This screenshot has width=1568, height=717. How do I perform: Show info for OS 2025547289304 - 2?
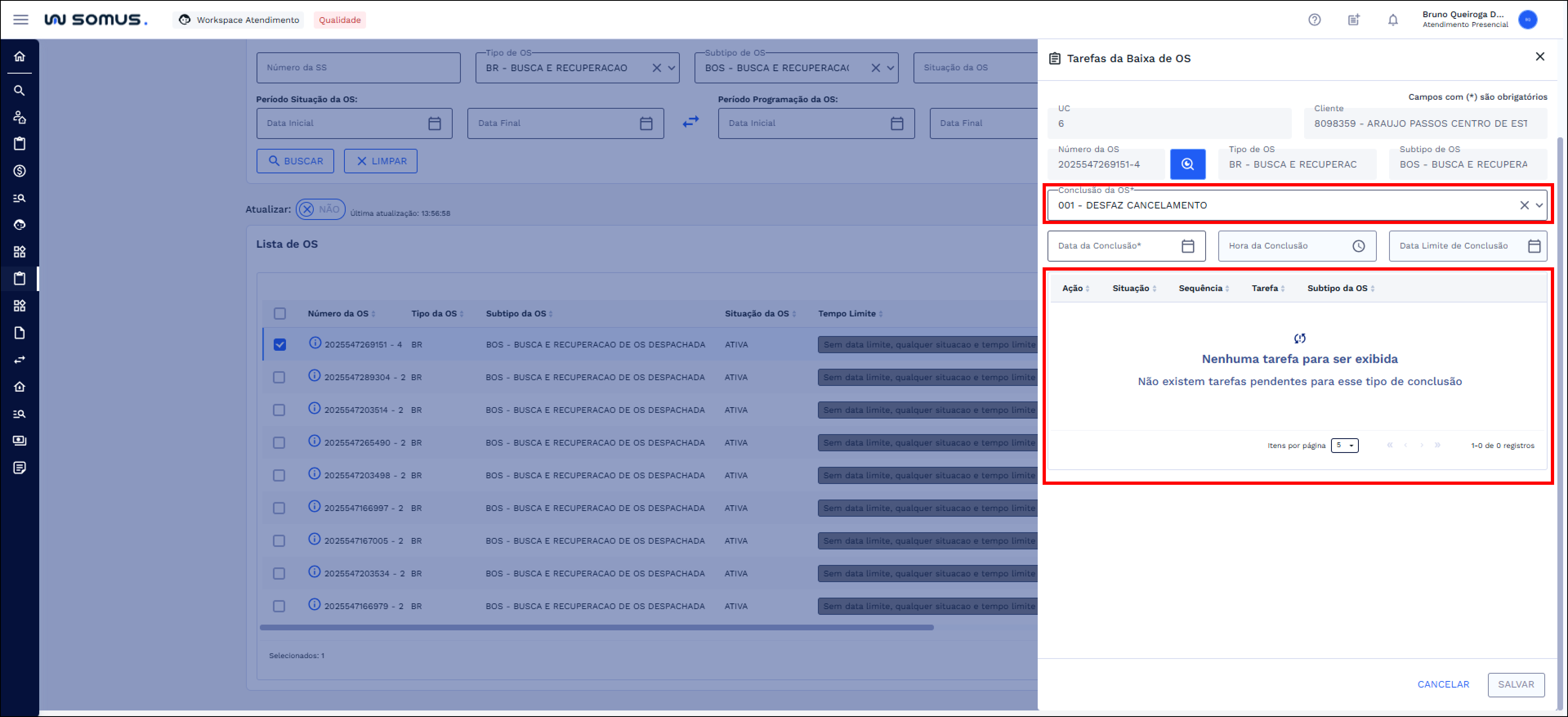314,375
